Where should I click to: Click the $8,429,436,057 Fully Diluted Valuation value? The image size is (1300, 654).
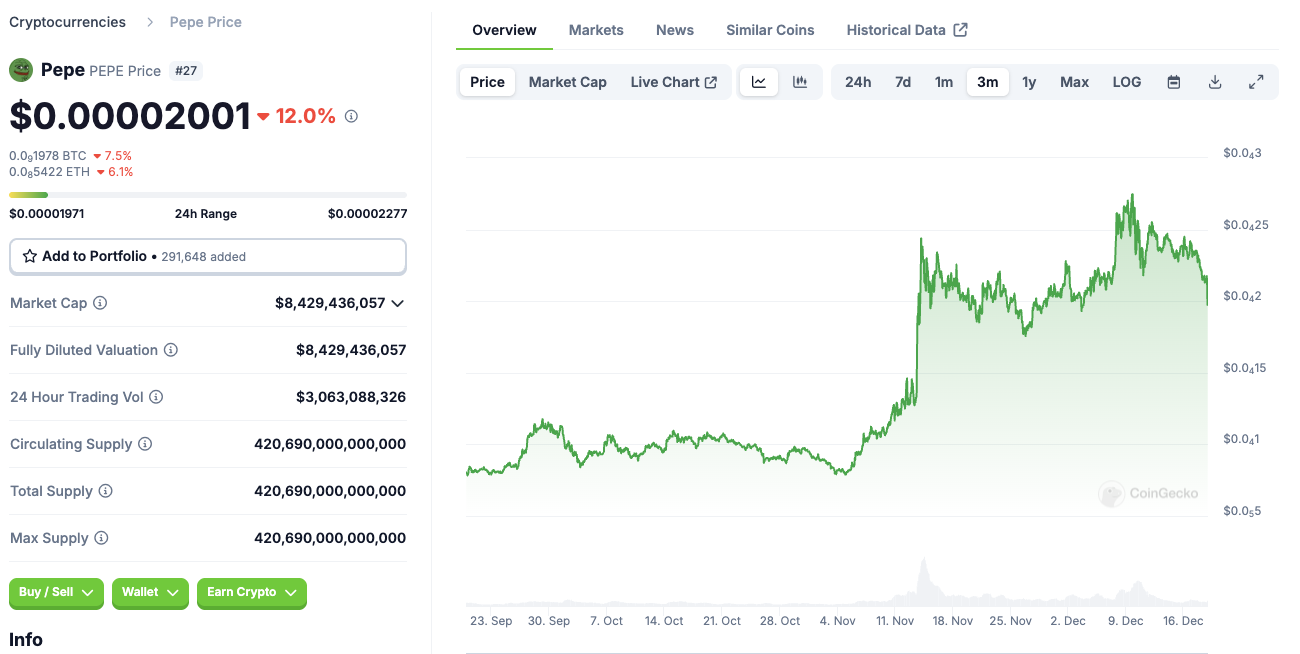(x=351, y=350)
